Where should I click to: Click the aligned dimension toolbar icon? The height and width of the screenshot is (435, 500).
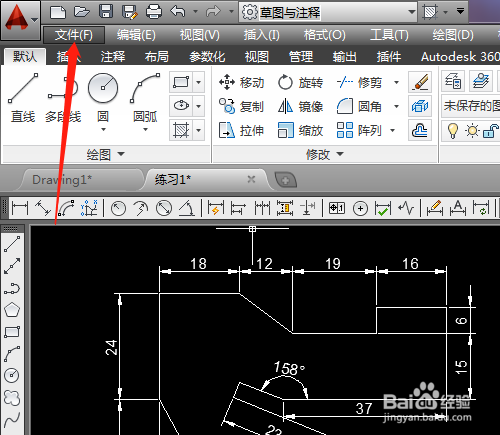[43, 208]
